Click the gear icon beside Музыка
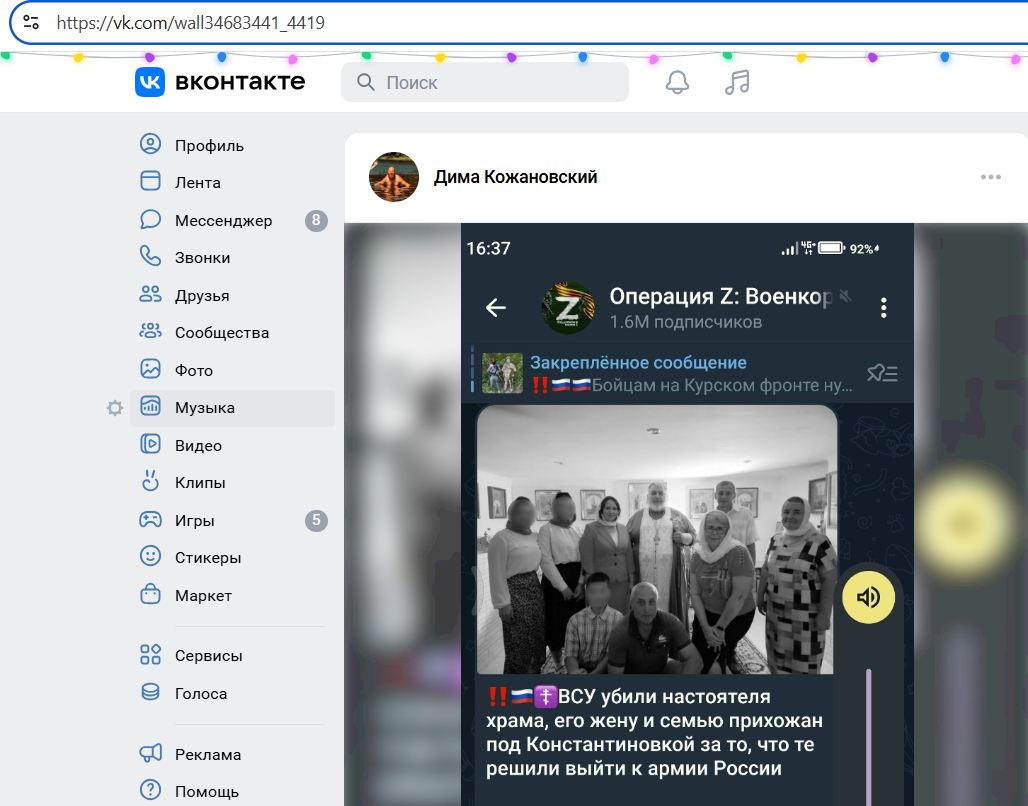Image resolution: width=1028 pixels, height=806 pixels. (x=115, y=408)
